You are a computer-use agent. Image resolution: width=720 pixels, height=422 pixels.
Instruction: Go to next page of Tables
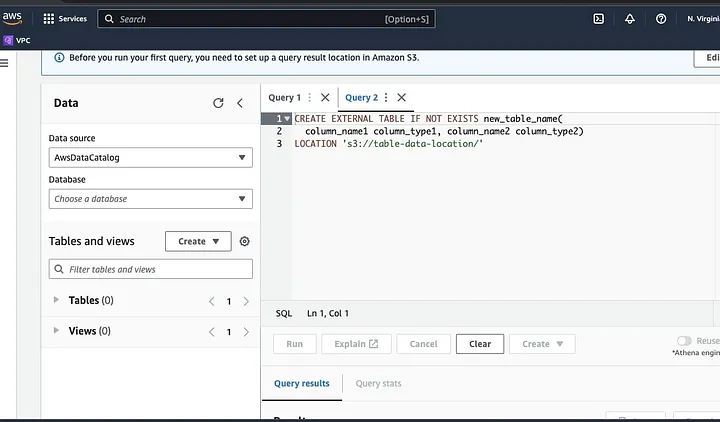246,301
